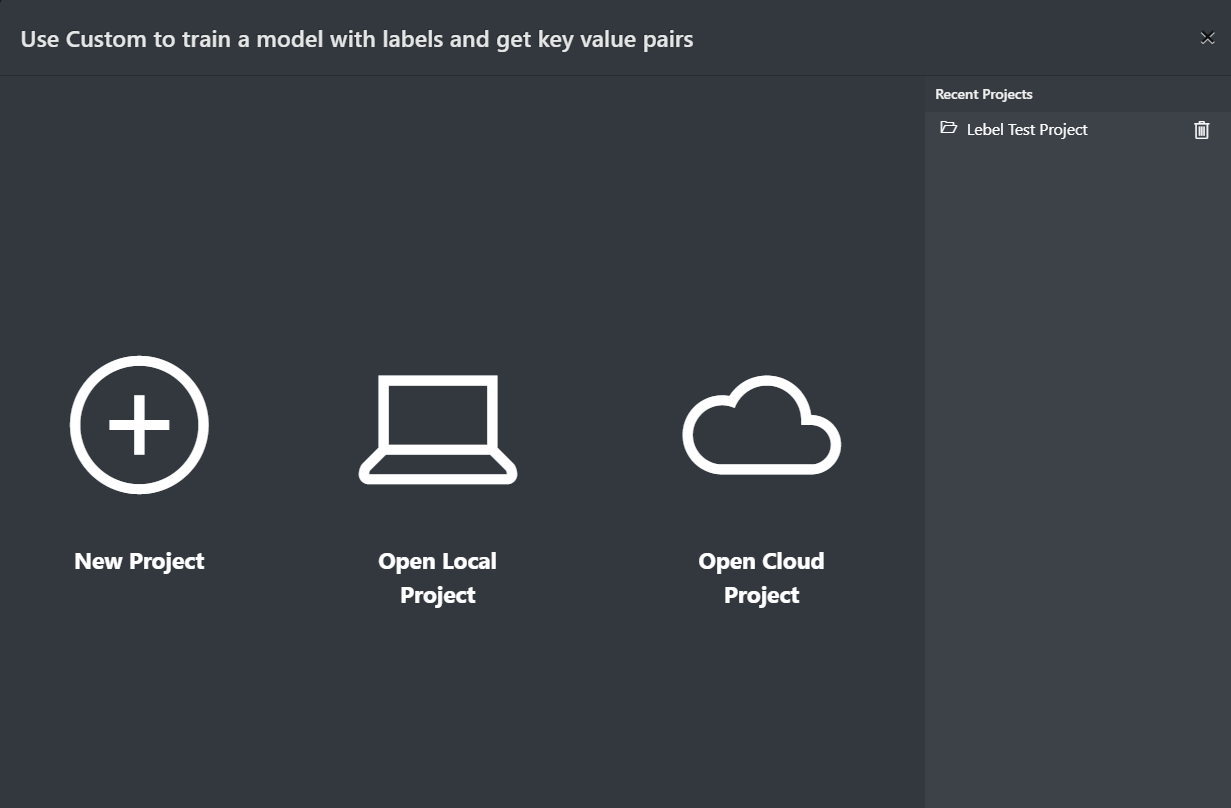Viewport: 1231px width, 808px height.
Task: Click the laptop icon for local projects
Action: point(437,428)
